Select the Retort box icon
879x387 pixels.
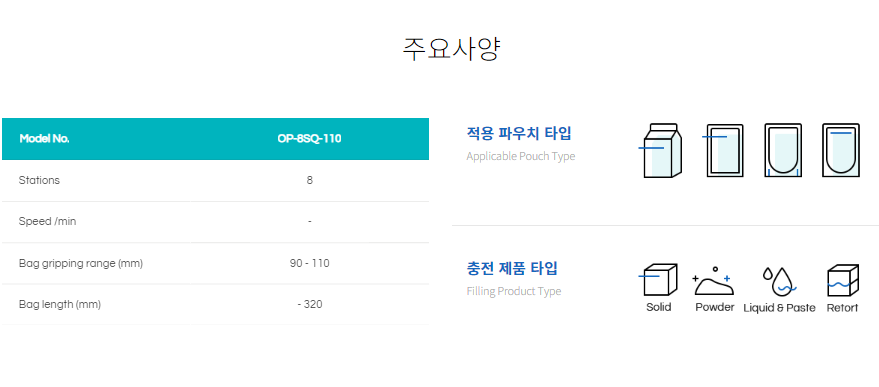(843, 280)
